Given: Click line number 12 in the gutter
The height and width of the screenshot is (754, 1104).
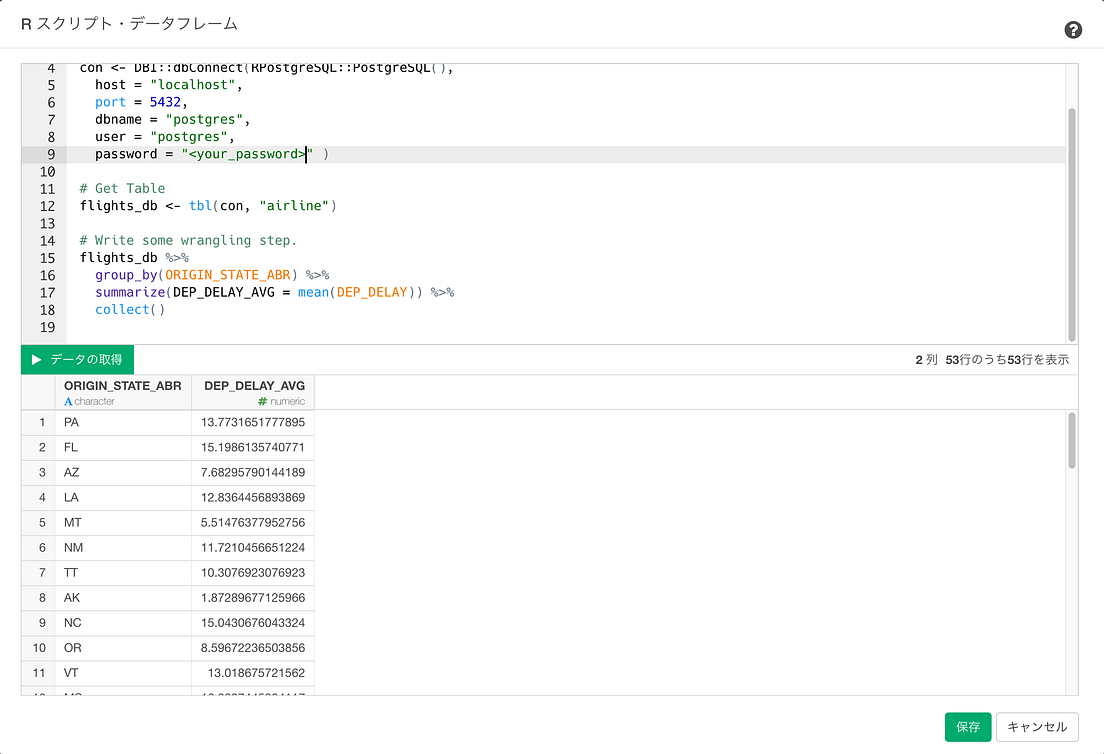Looking at the screenshot, I should coord(47,206).
